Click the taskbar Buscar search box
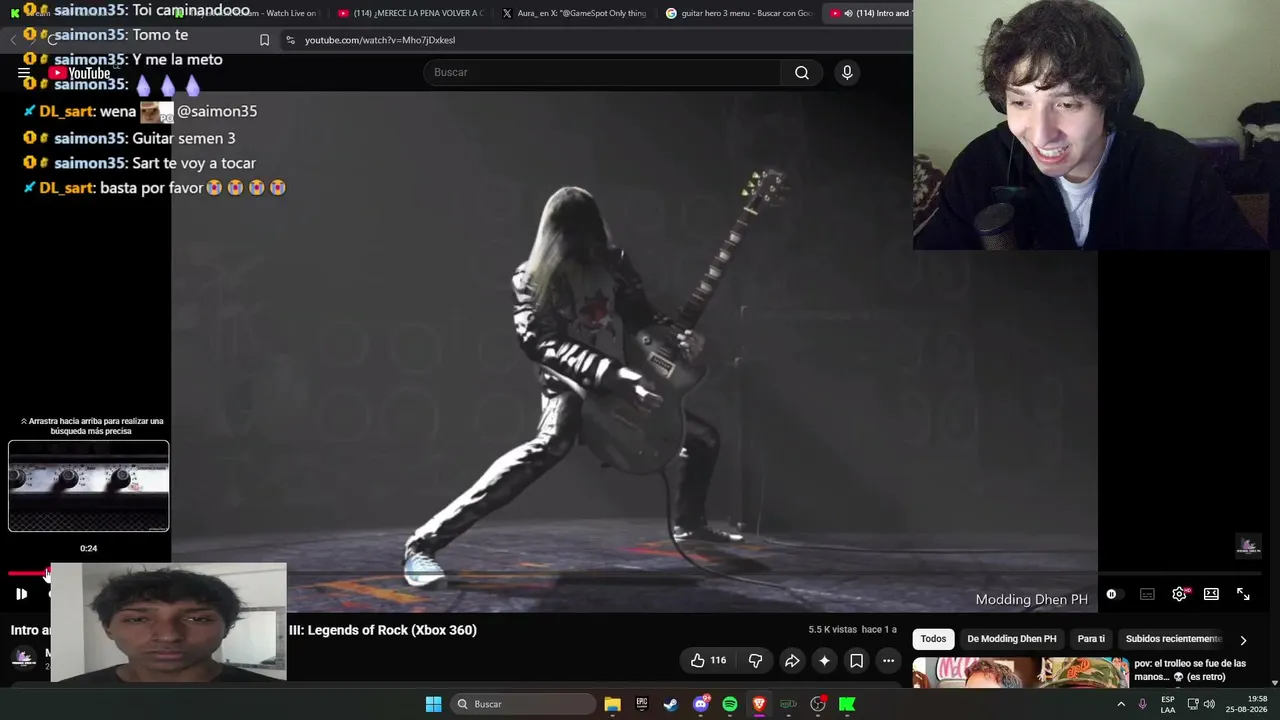 [522, 704]
